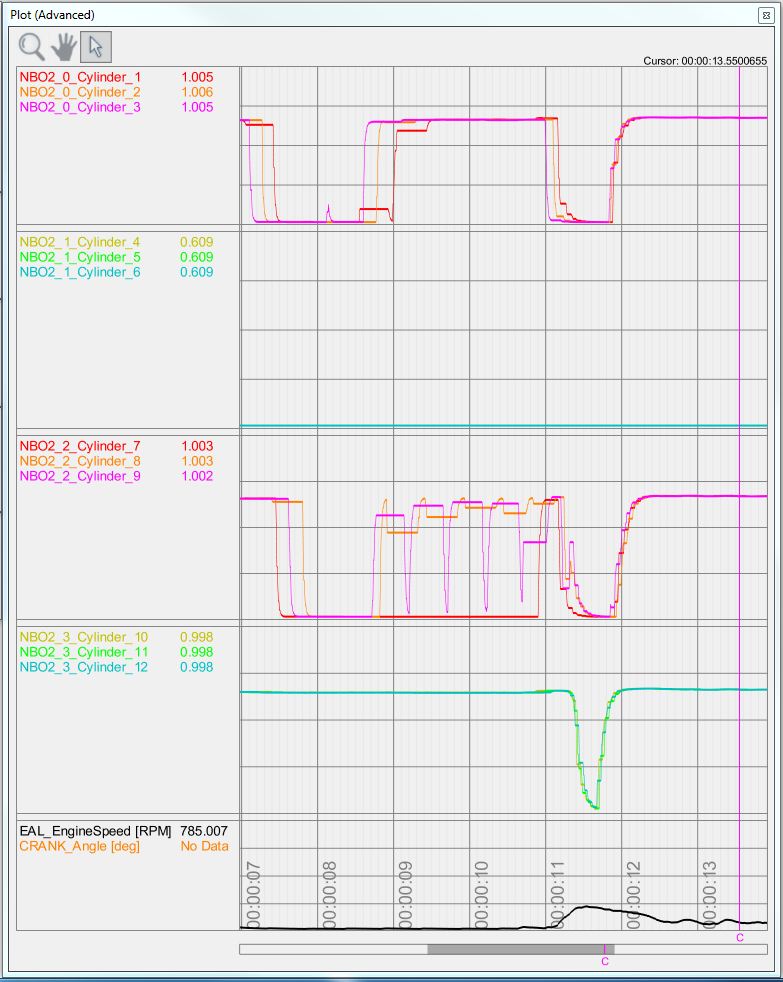Viewport: 783px width, 982px height.
Task: Select the NBO2_1_Cylinder_4 legend entry
Action: point(81,242)
